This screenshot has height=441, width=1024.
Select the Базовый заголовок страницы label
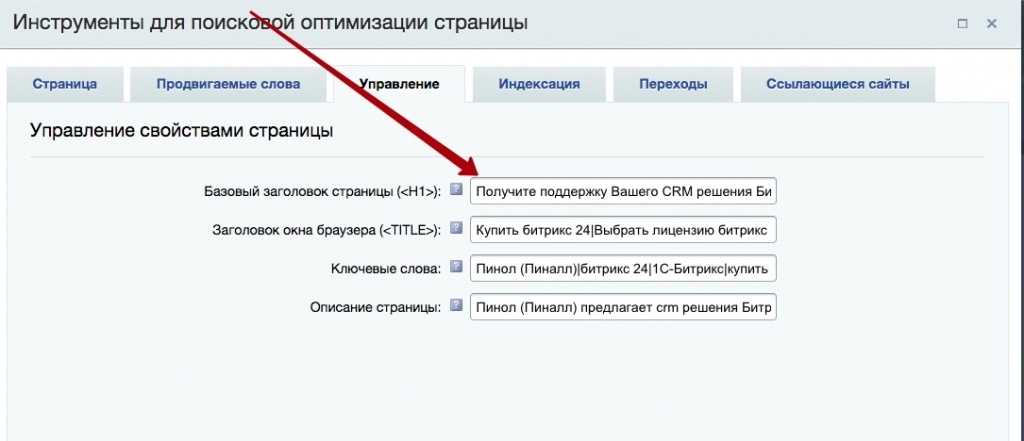point(323,191)
